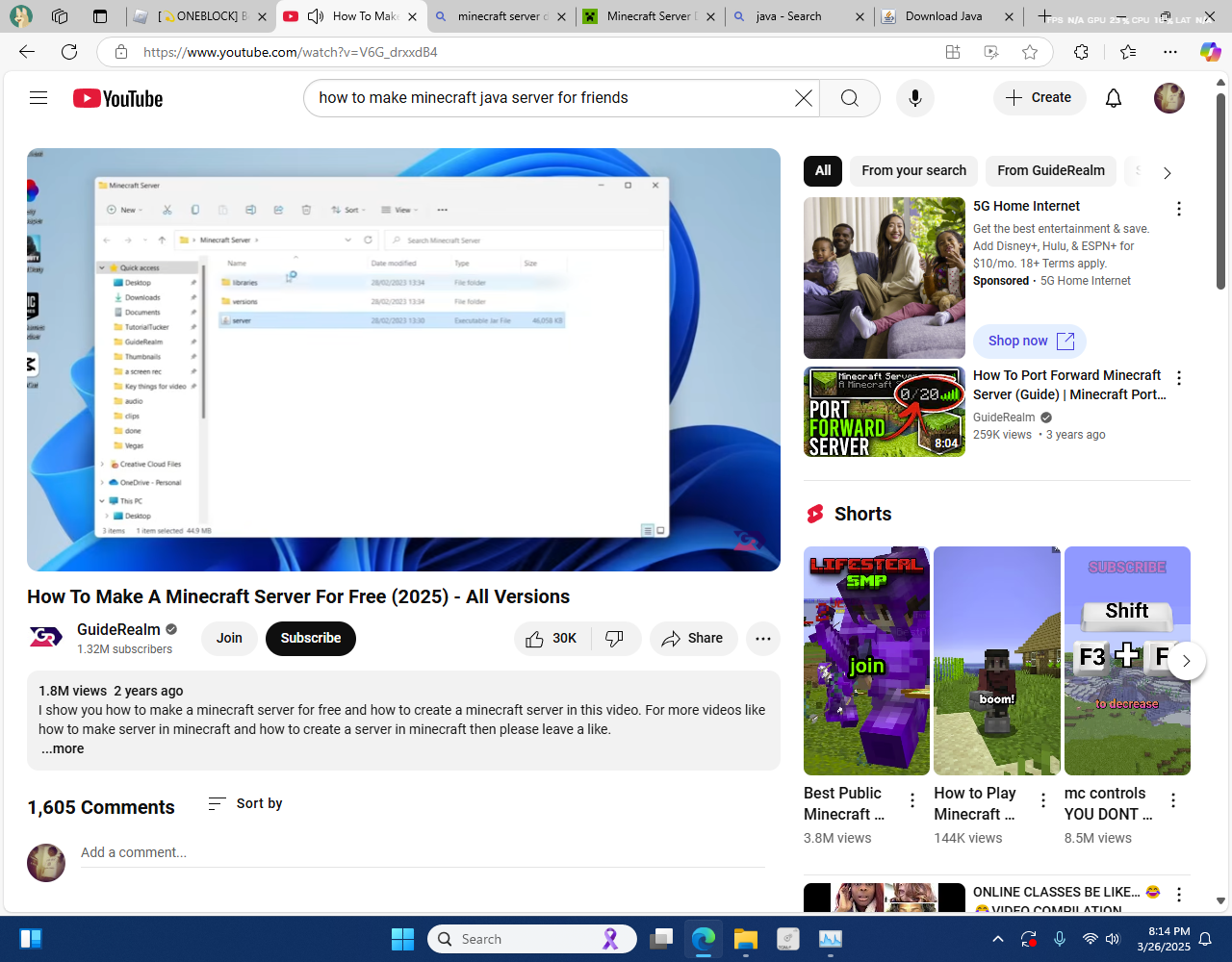Open the Windows Start menu
This screenshot has height=962, width=1232.
[x=402, y=939]
